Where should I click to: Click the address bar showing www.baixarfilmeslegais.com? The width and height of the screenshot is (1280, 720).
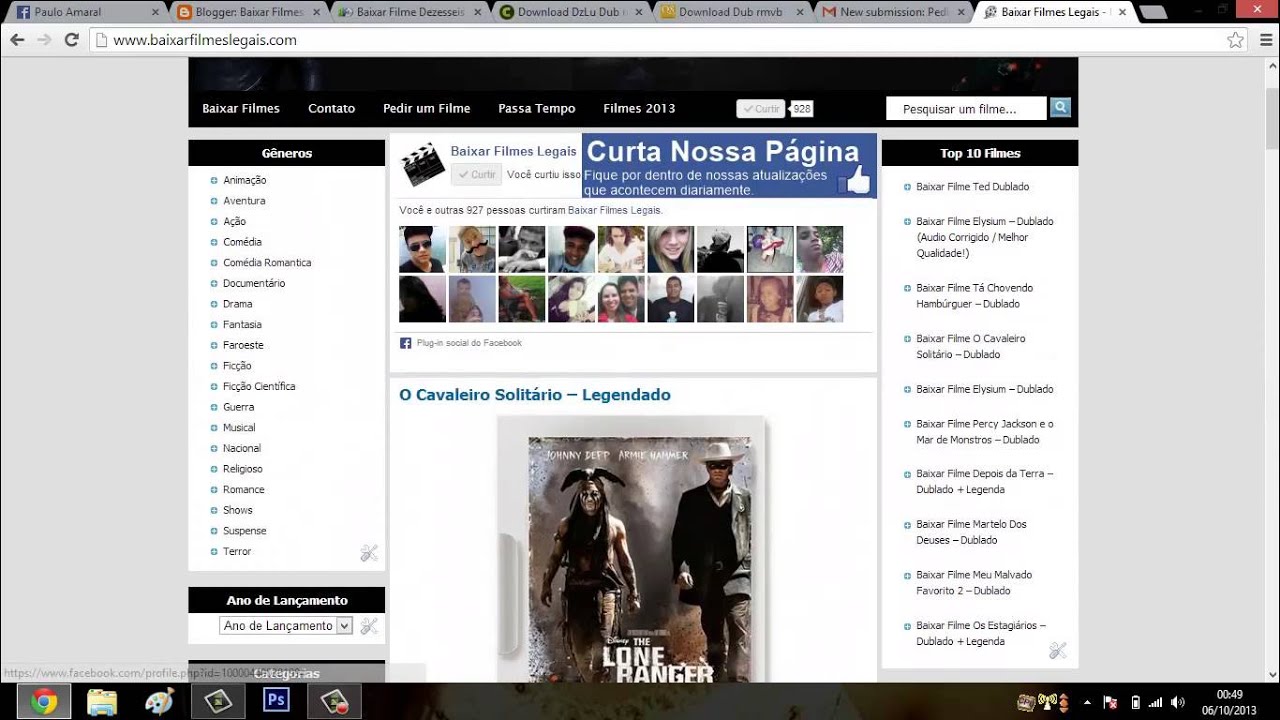tap(660, 40)
